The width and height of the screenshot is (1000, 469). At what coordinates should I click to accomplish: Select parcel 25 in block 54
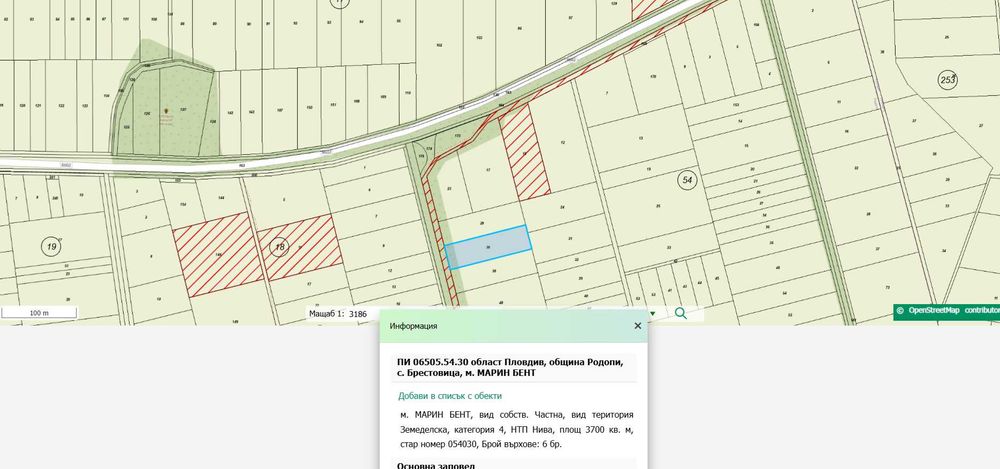[x=657, y=205]
